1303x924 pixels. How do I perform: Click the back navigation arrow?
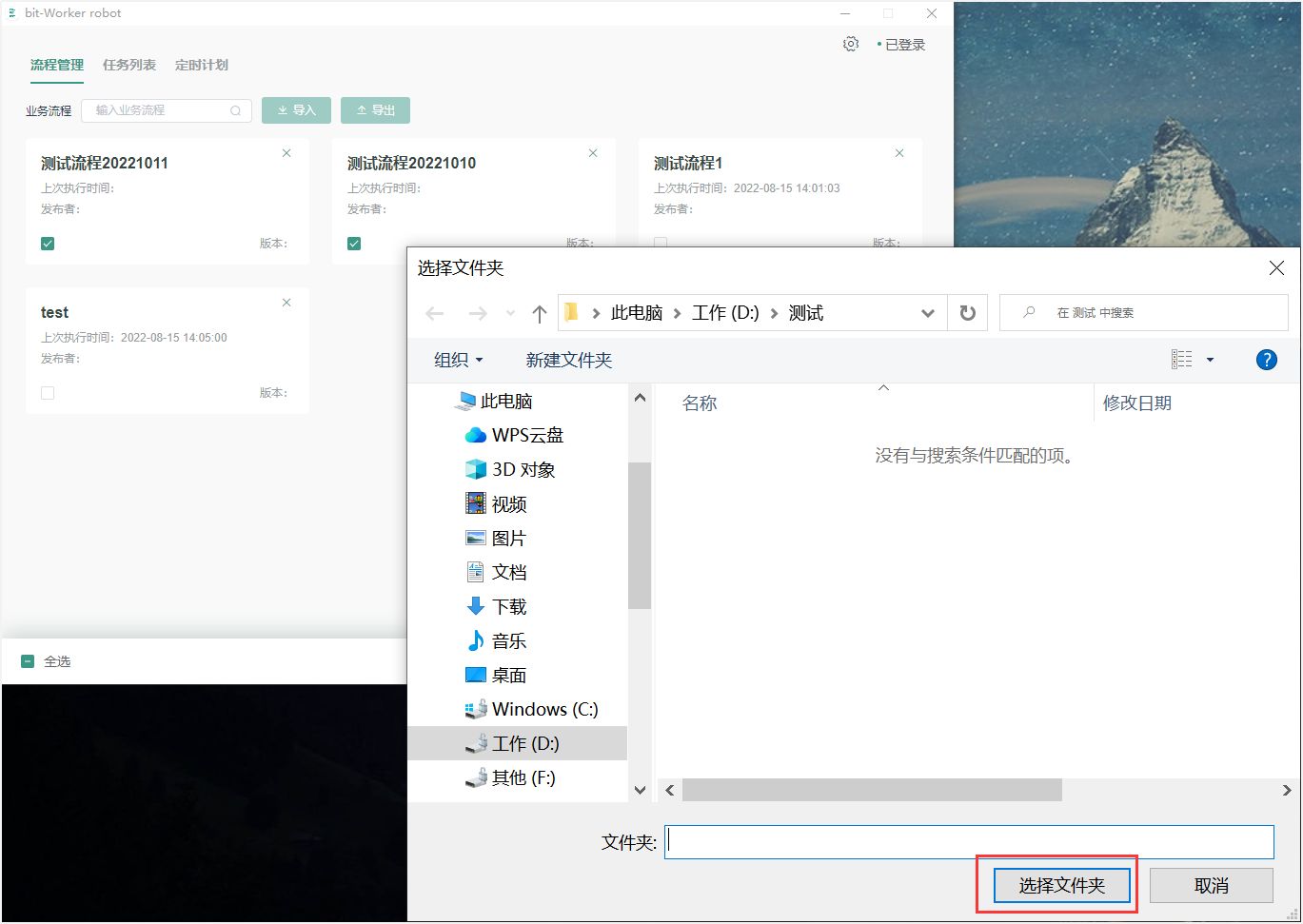click(x=435, y=313)
